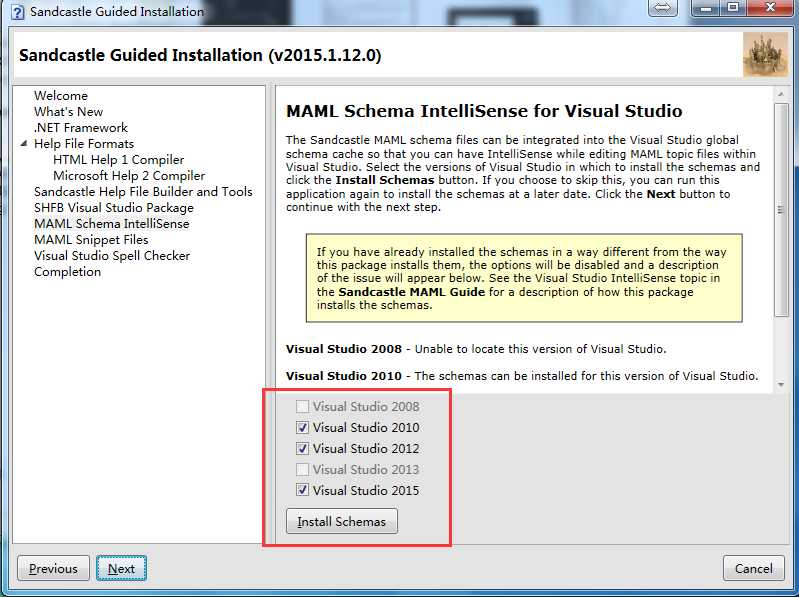Click the Install Schemas button
This screenshot has height=597, width=799.
pos(341,522)
